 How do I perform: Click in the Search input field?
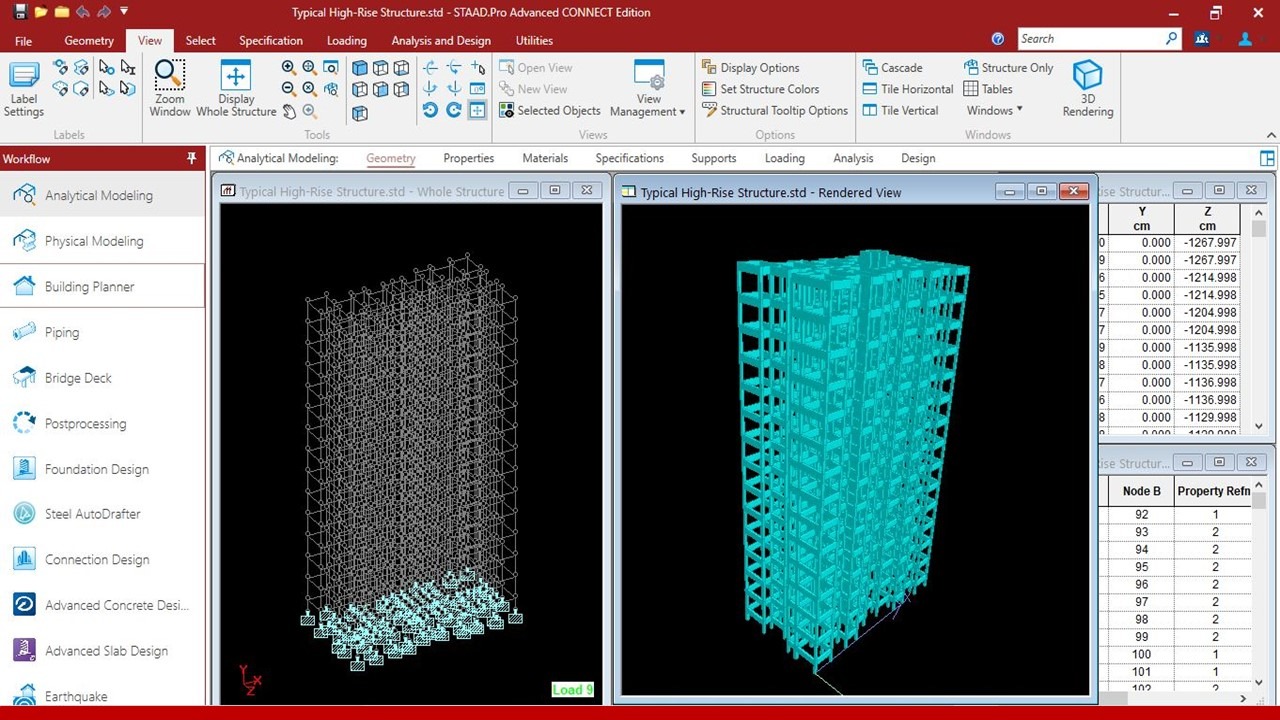pyautogui.click(x=1090, y=39)
